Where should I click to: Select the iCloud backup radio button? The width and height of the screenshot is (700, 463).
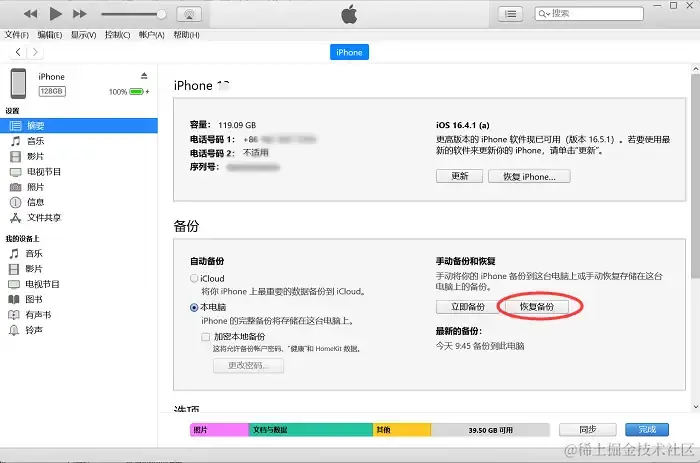click(194, 278)
